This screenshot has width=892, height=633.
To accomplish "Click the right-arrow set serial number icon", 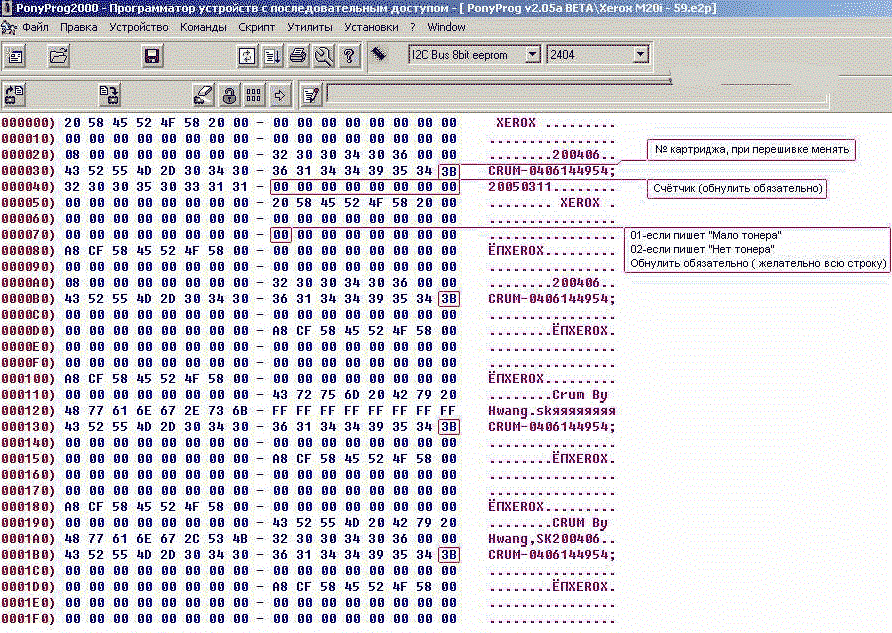I will [279, 95].
